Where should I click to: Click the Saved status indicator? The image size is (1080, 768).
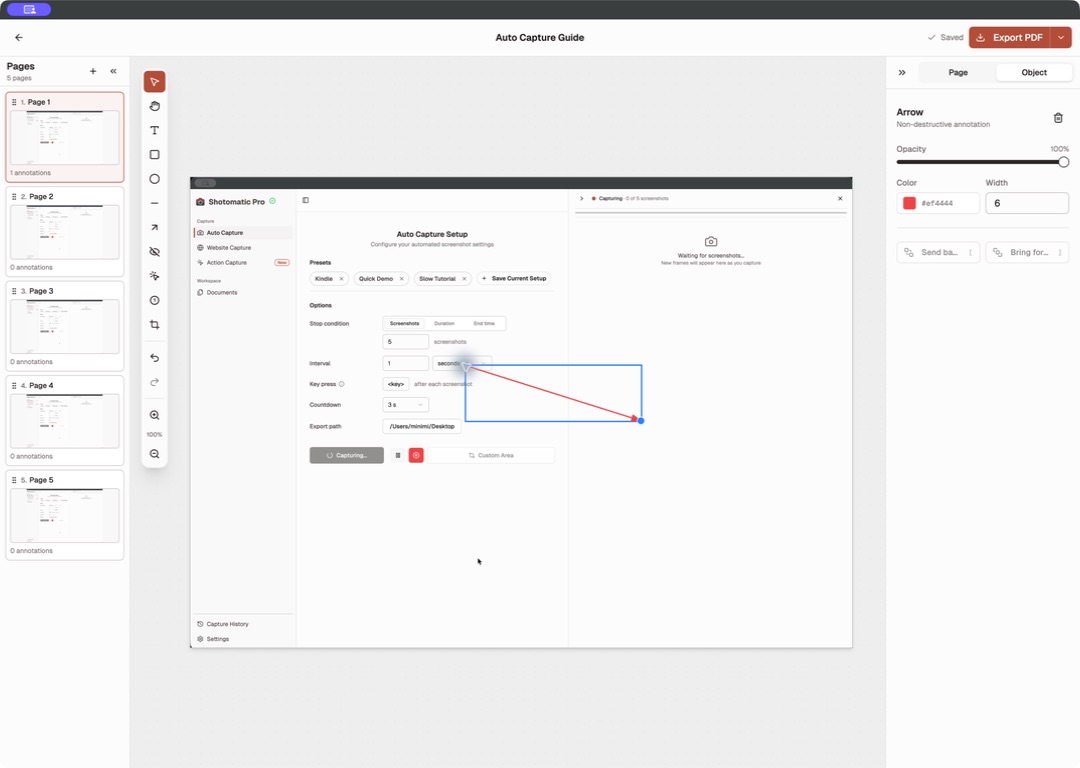click(x=946, y=38)
